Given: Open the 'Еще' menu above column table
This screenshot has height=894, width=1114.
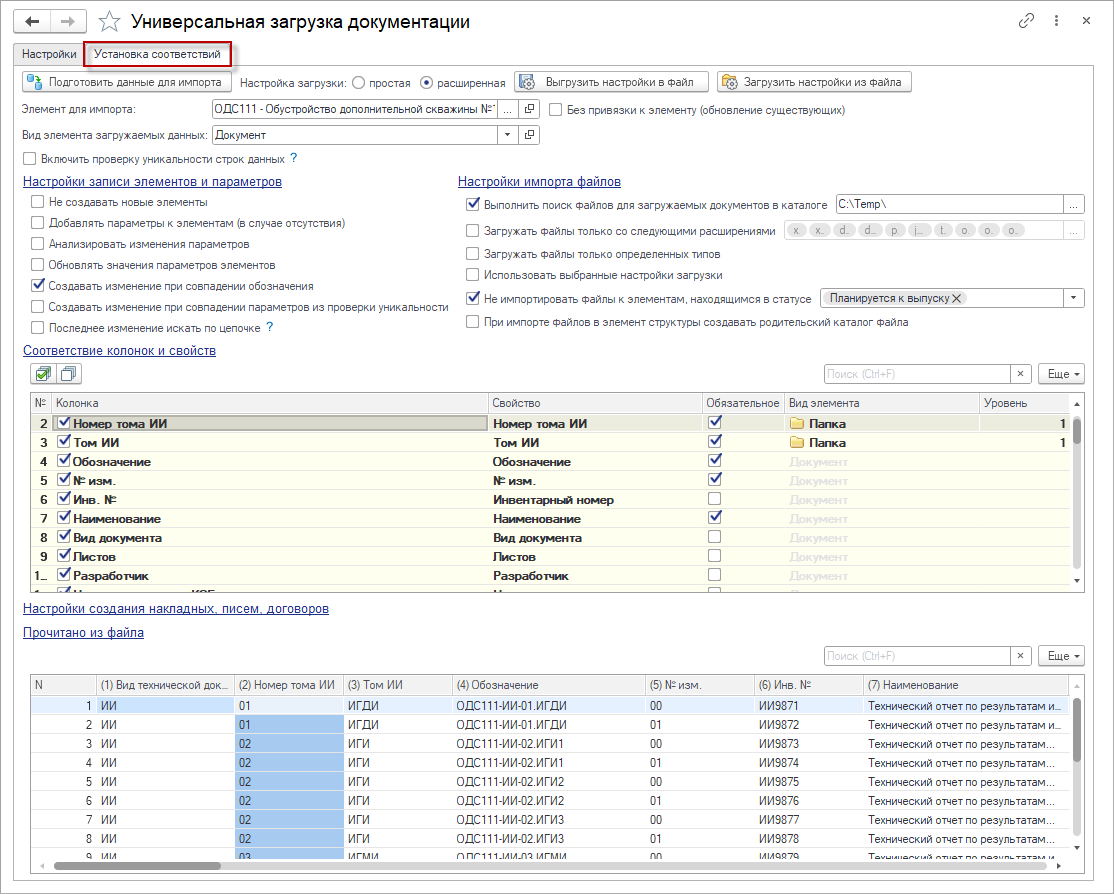Looking at the screenshot, I should pyautogui.click(x=1061, y=374).
